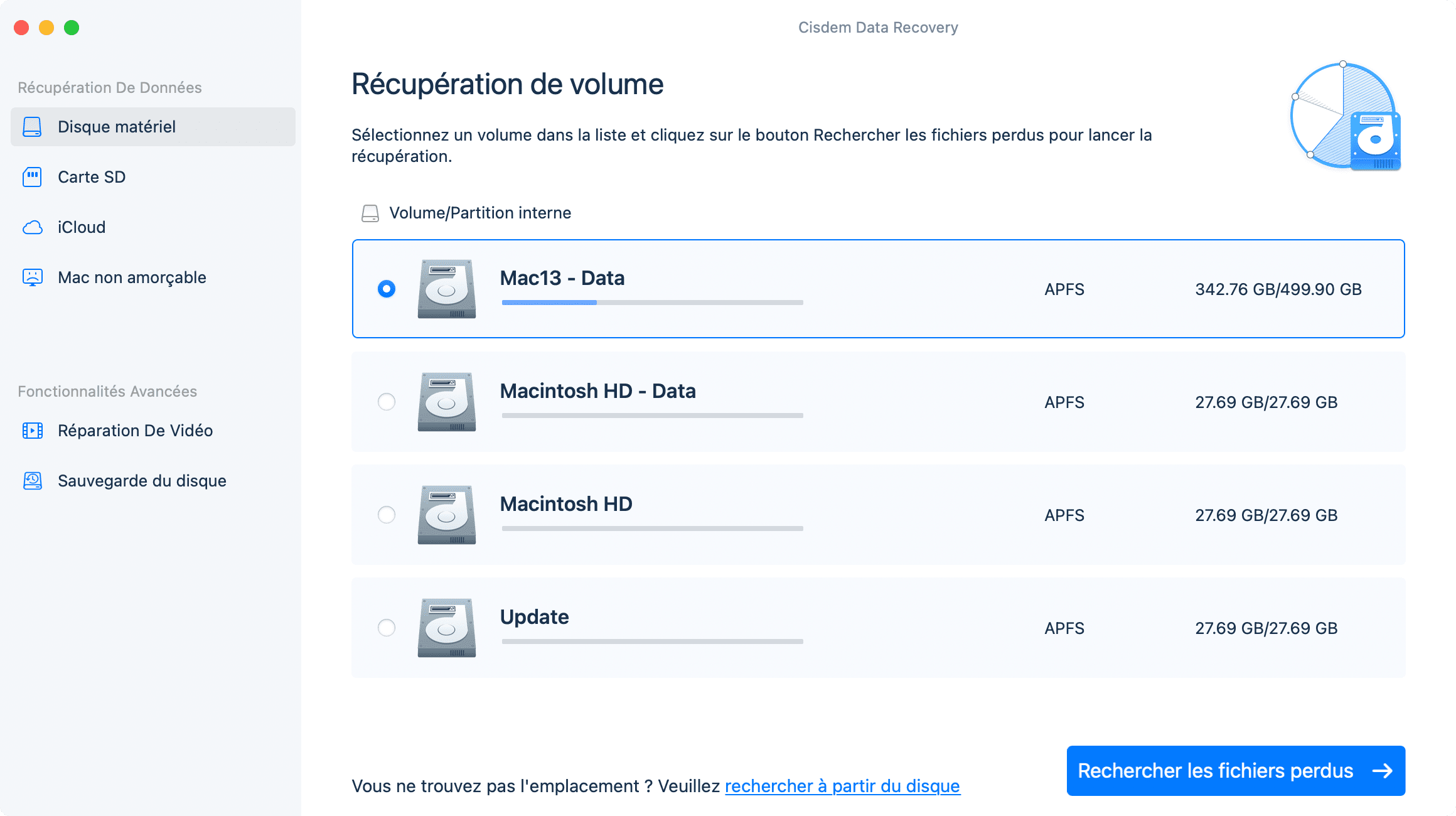This screenshot has width=1456, height=816.
Task: Open the Carte SD sidebar section
Action: (x=92, y=177)
